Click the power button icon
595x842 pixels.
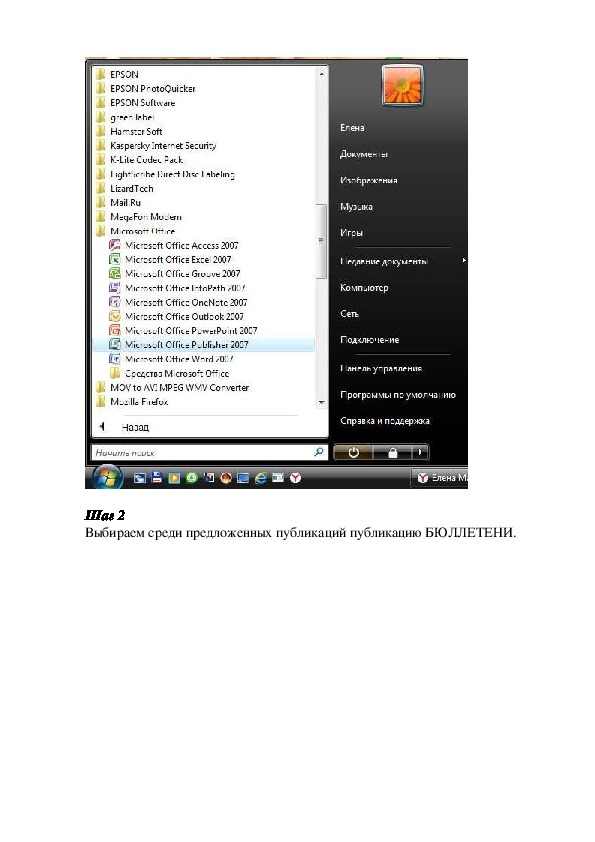coord(353,453)
